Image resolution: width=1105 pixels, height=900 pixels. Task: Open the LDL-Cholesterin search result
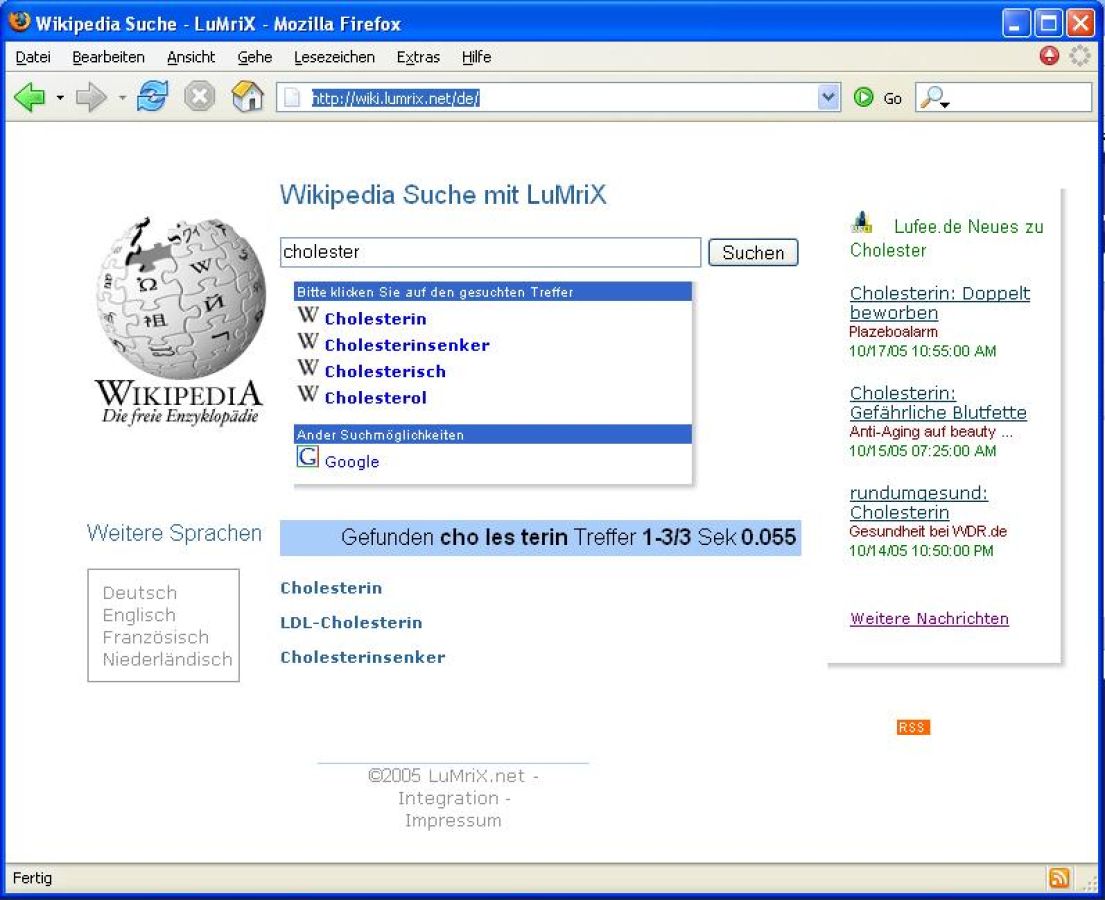(x=351, y=622)
